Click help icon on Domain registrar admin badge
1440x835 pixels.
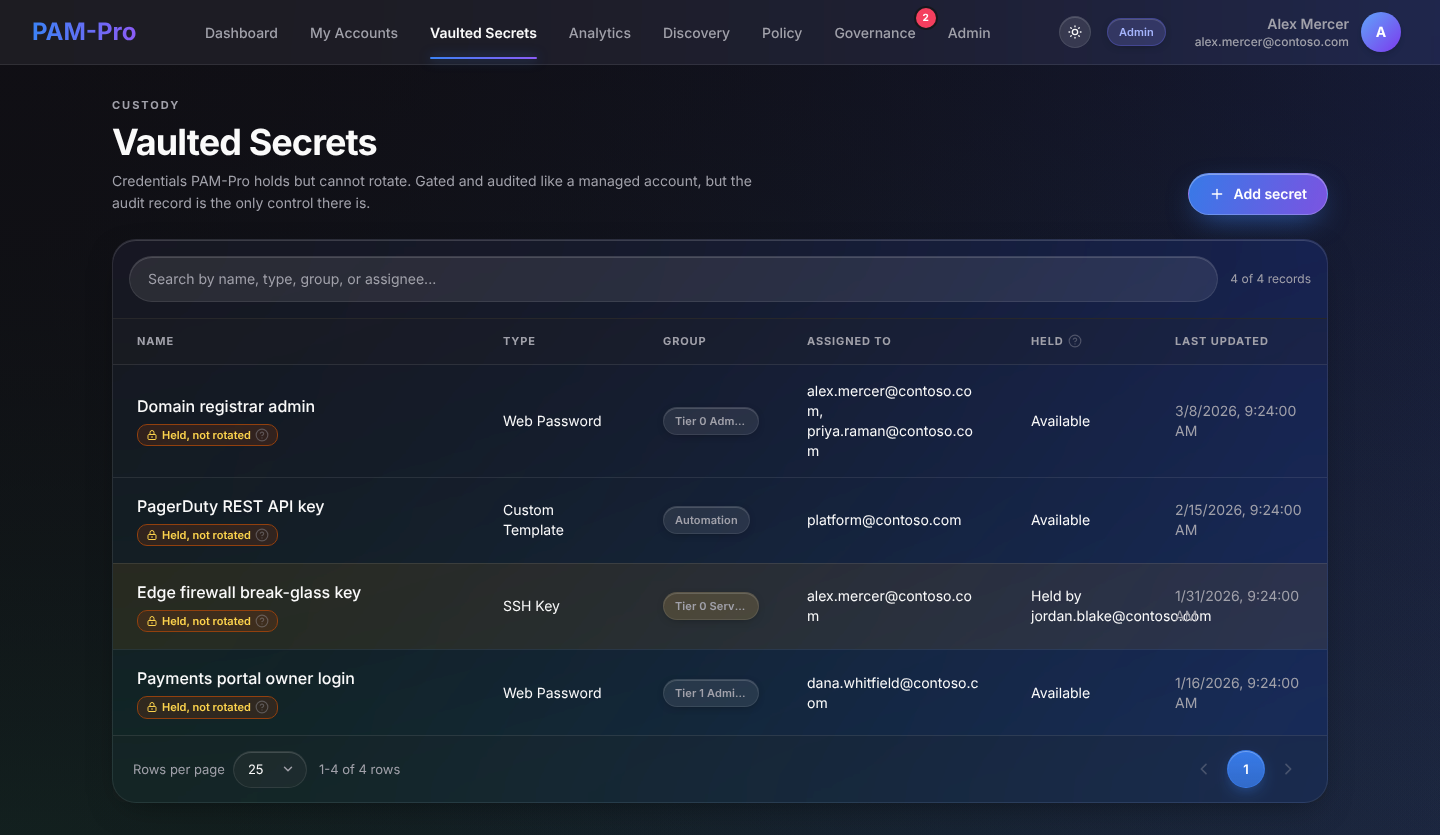[x=262, y=435]
